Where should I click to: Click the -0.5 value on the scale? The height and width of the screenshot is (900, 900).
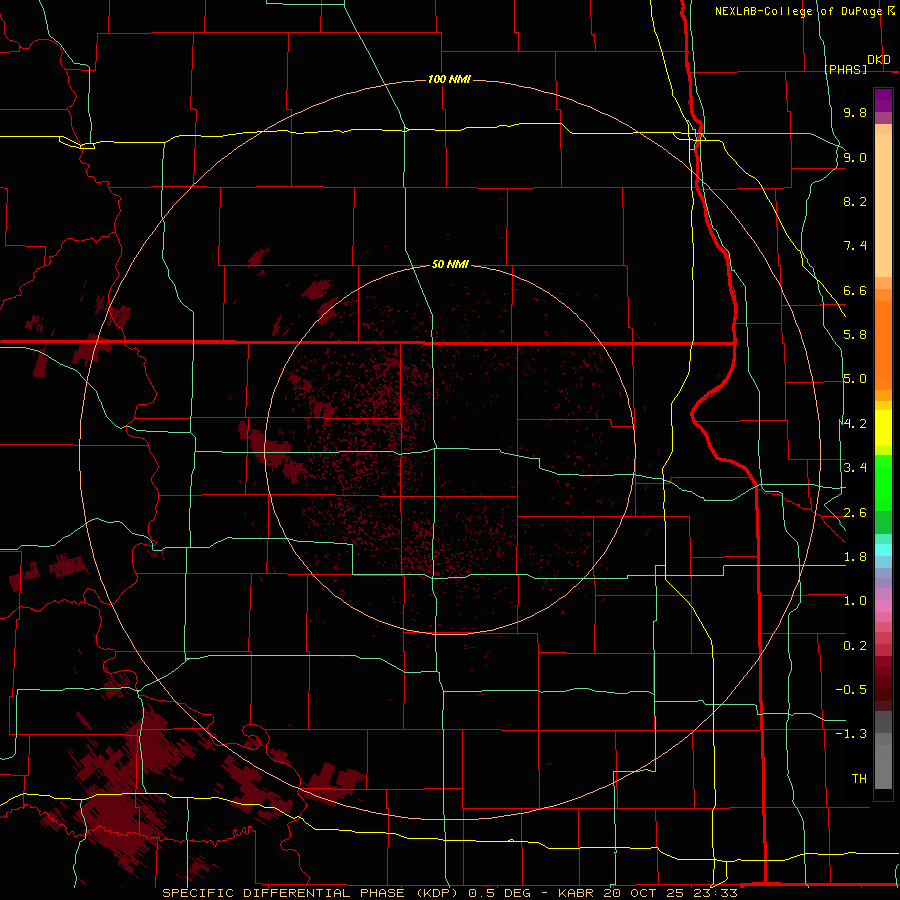(851, 690)
